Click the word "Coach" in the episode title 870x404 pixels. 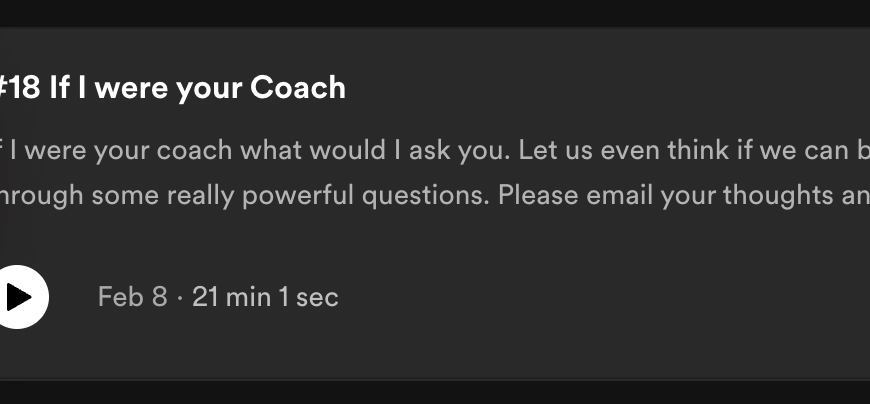click(x=298, y=88)
